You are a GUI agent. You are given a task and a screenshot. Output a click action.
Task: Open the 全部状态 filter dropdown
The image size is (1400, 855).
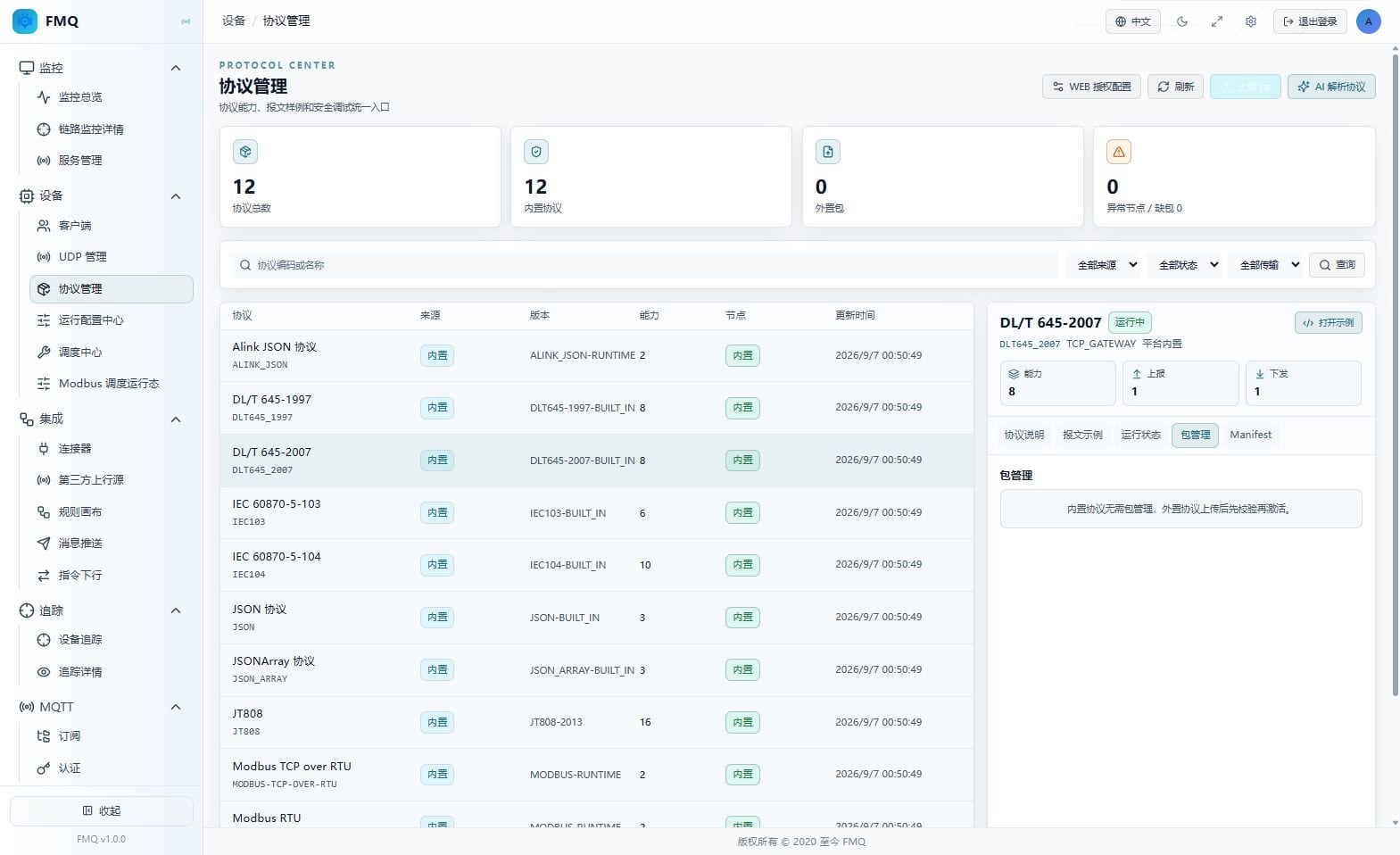pos(1189,265)
